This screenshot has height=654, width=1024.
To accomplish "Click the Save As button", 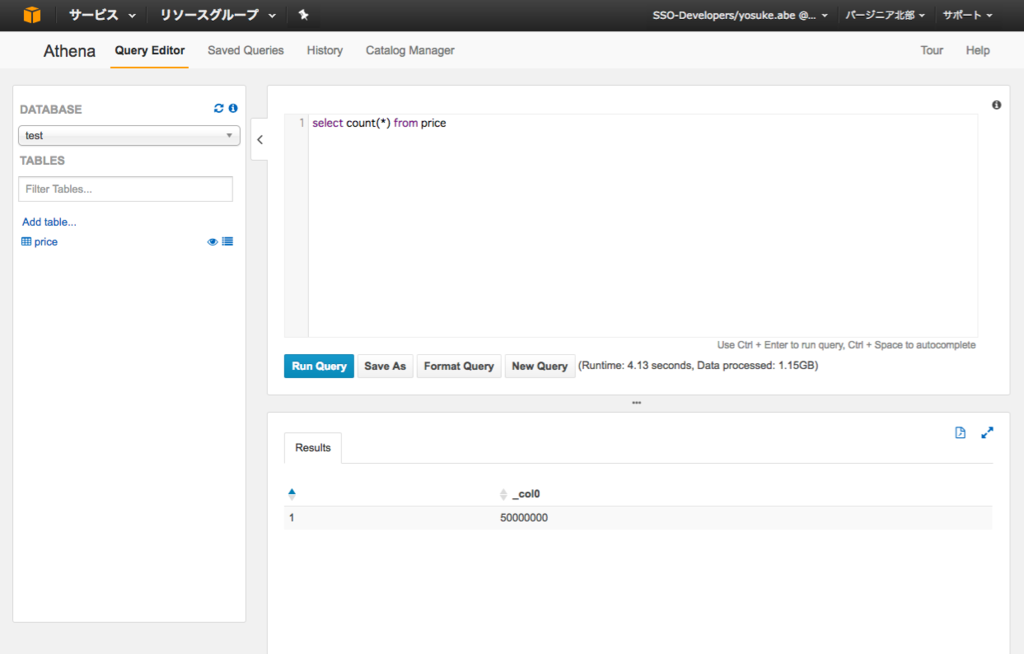I will pos(385,366).
